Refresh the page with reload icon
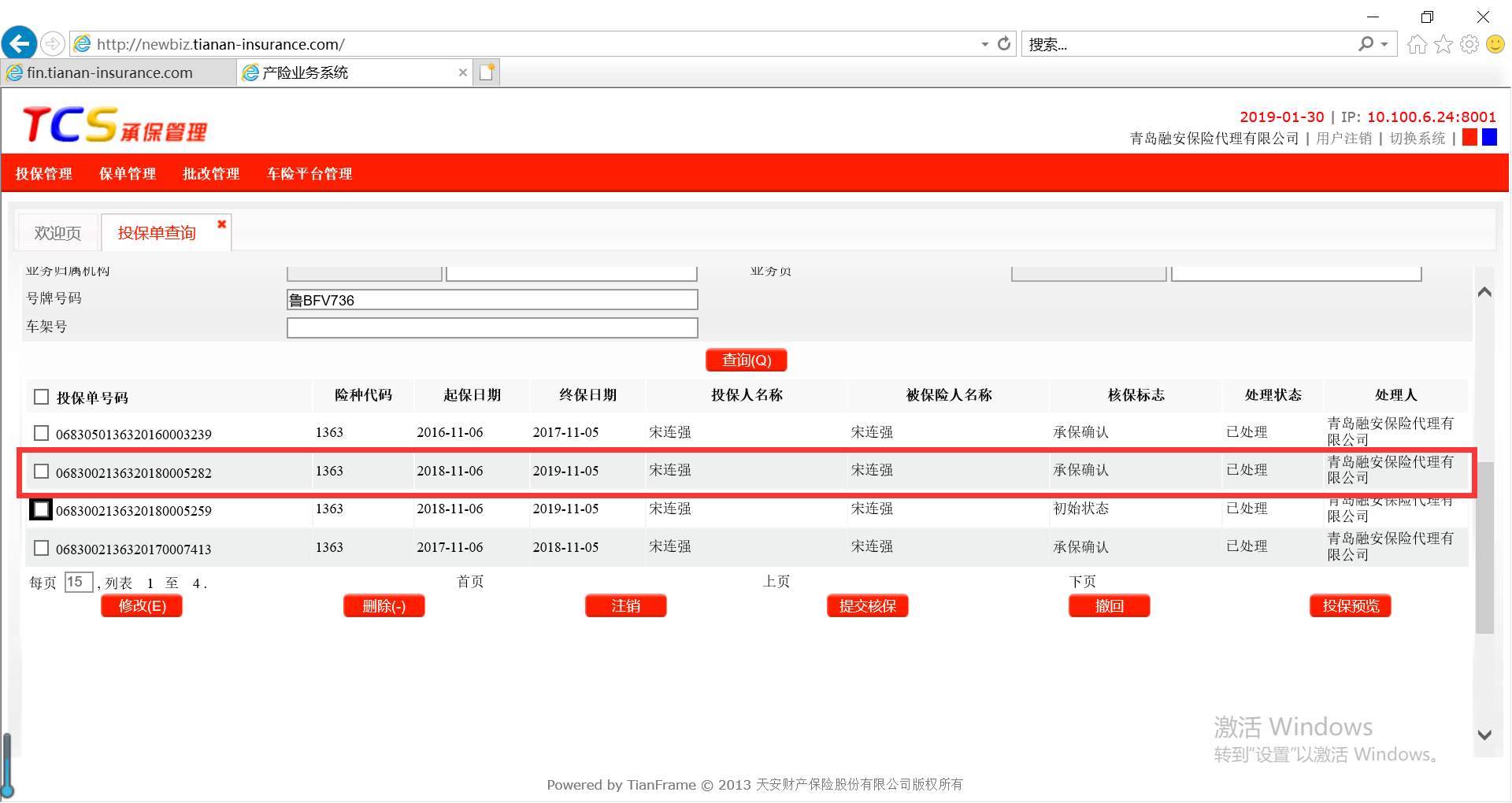The image size is (1512, 803). click(x=1004, y=44)
